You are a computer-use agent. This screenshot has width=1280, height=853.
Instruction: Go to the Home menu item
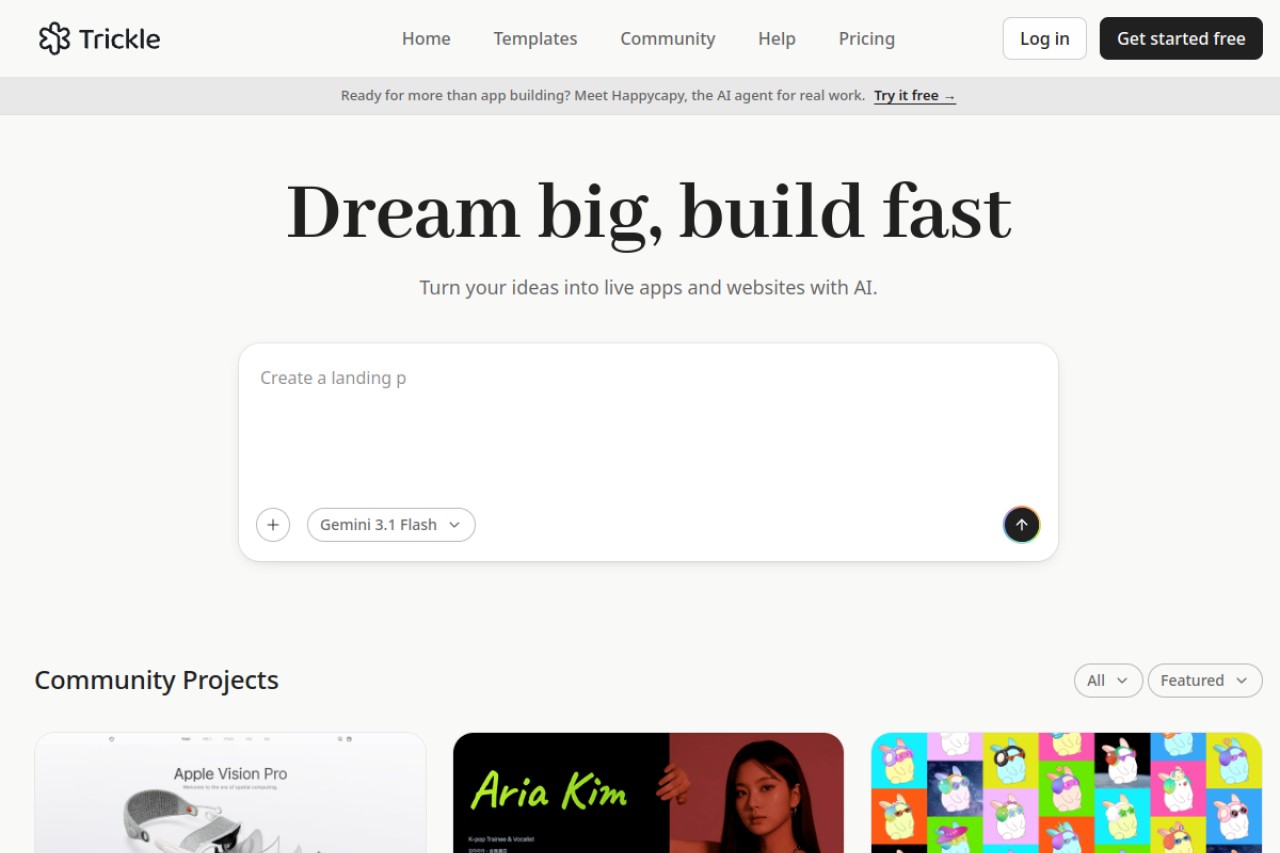(x=426, y=39)
